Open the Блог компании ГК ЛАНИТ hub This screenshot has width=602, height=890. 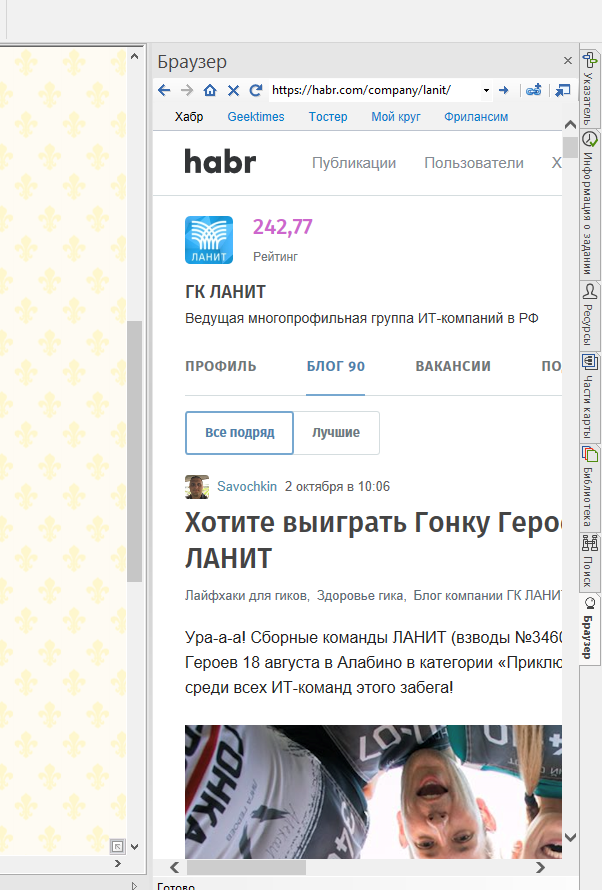point(487,595)
